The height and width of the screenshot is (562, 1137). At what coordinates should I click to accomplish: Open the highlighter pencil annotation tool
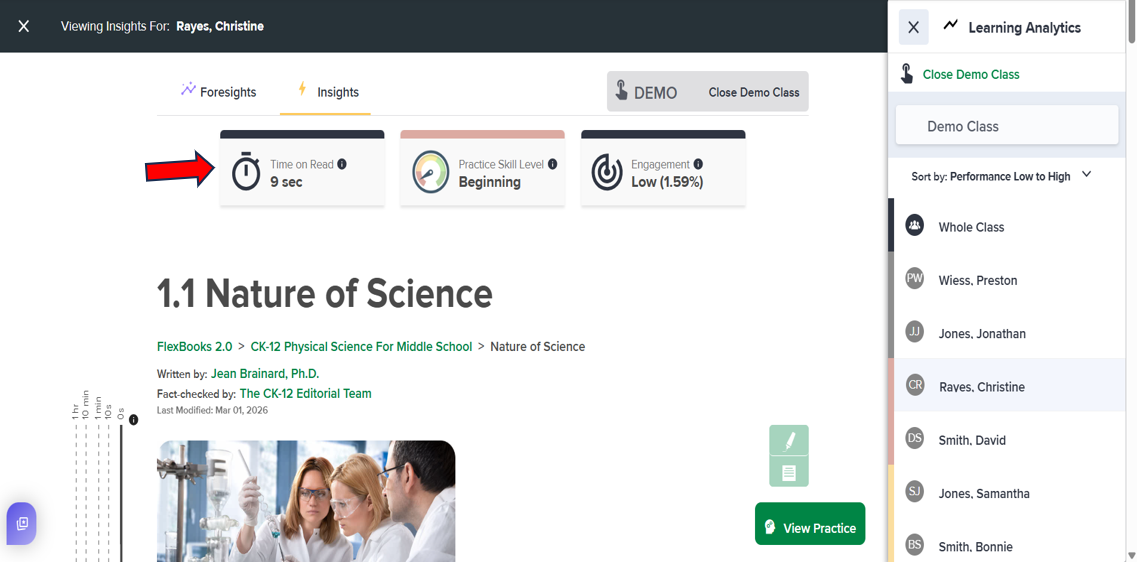[789, 440]
